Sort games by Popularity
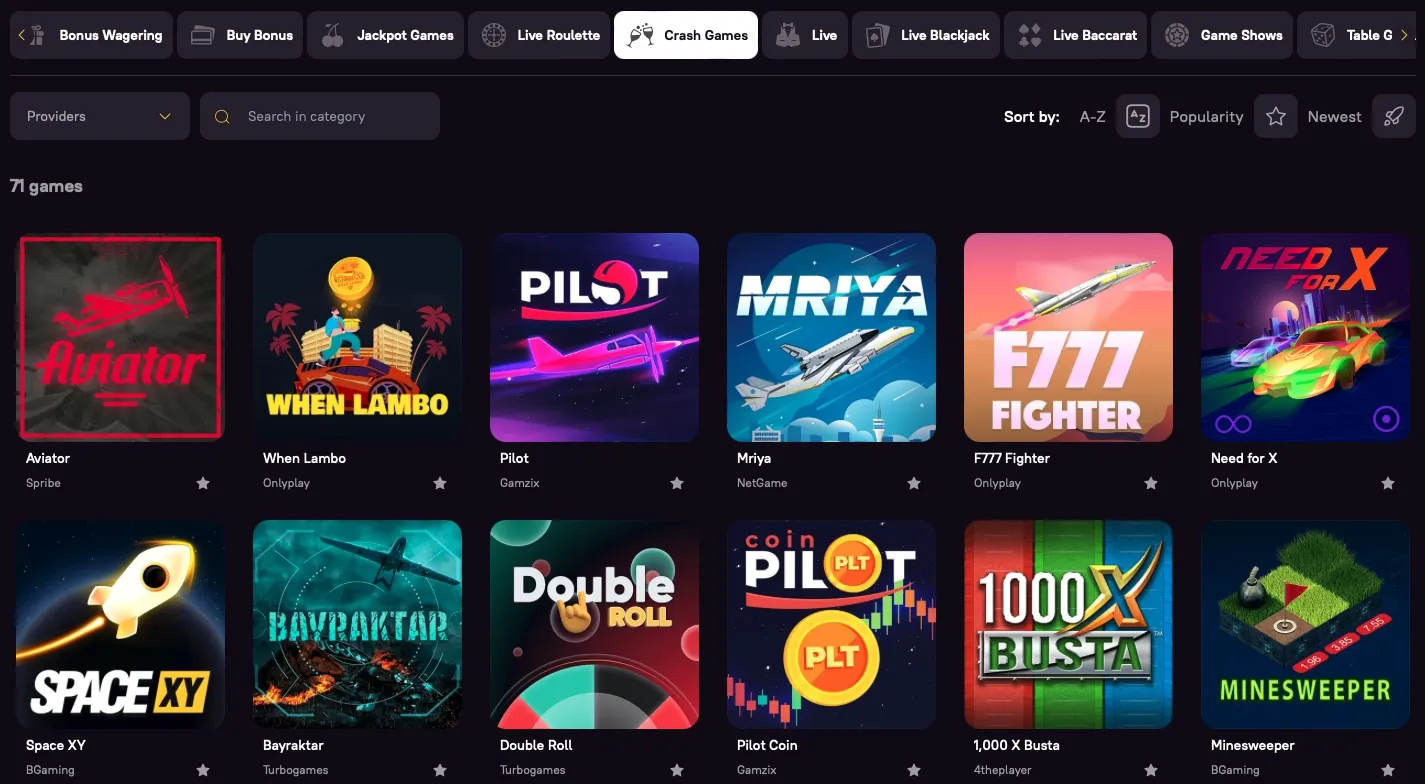The height and width of the screenshot is (784, 1425). [x=1206, y=116]
